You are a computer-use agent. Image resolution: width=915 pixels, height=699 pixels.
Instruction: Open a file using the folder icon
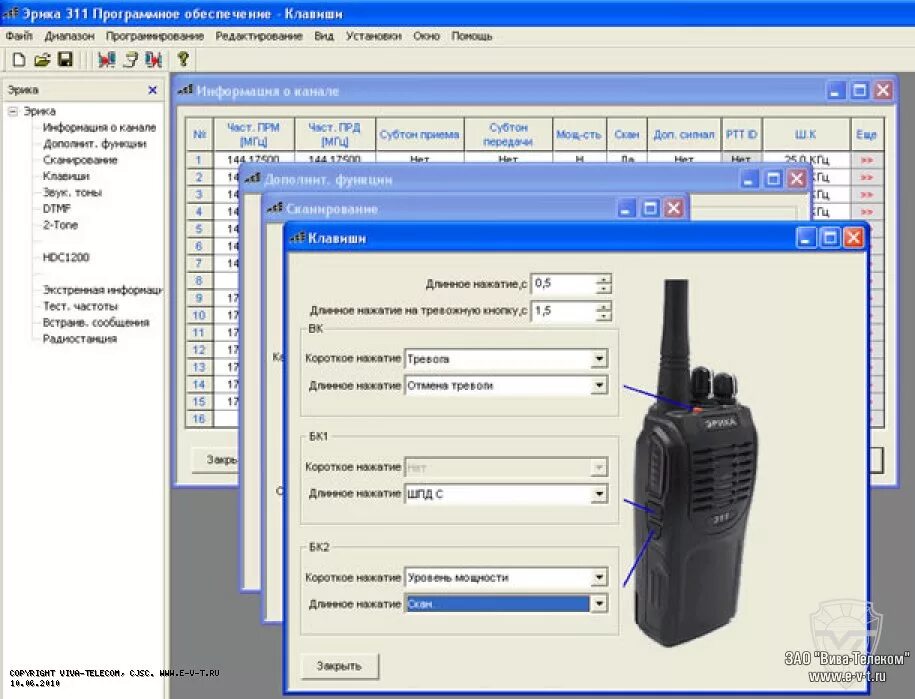pyautogui.click(x=42, y=60)
